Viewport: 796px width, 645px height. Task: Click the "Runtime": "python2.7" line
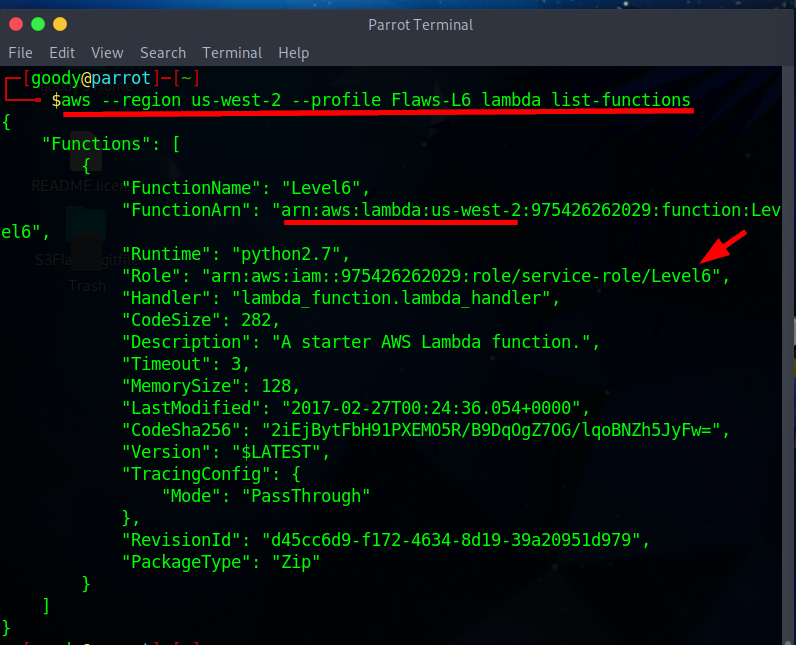tap(236, 254)
